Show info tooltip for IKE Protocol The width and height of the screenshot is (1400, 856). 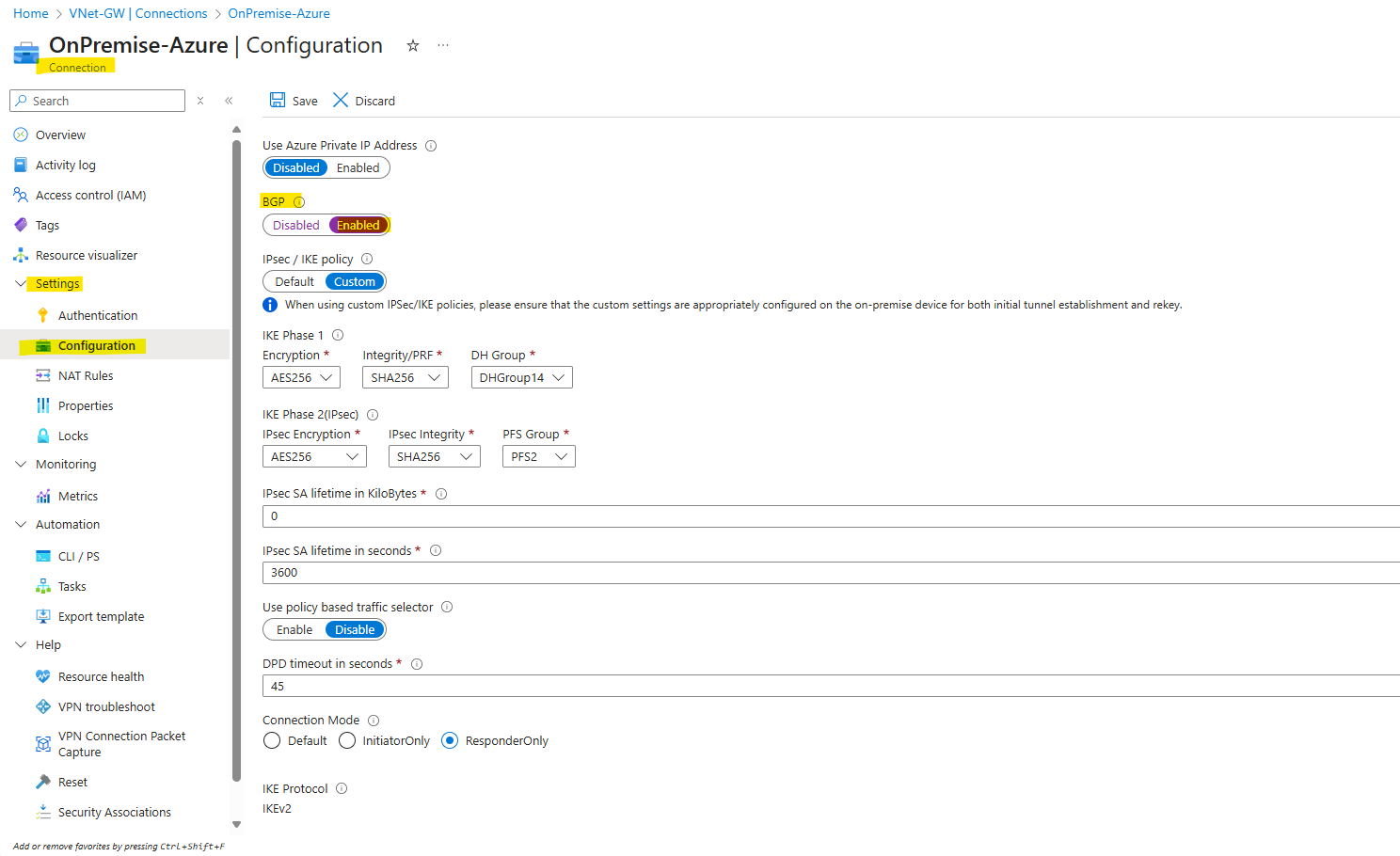coord(342,788)
